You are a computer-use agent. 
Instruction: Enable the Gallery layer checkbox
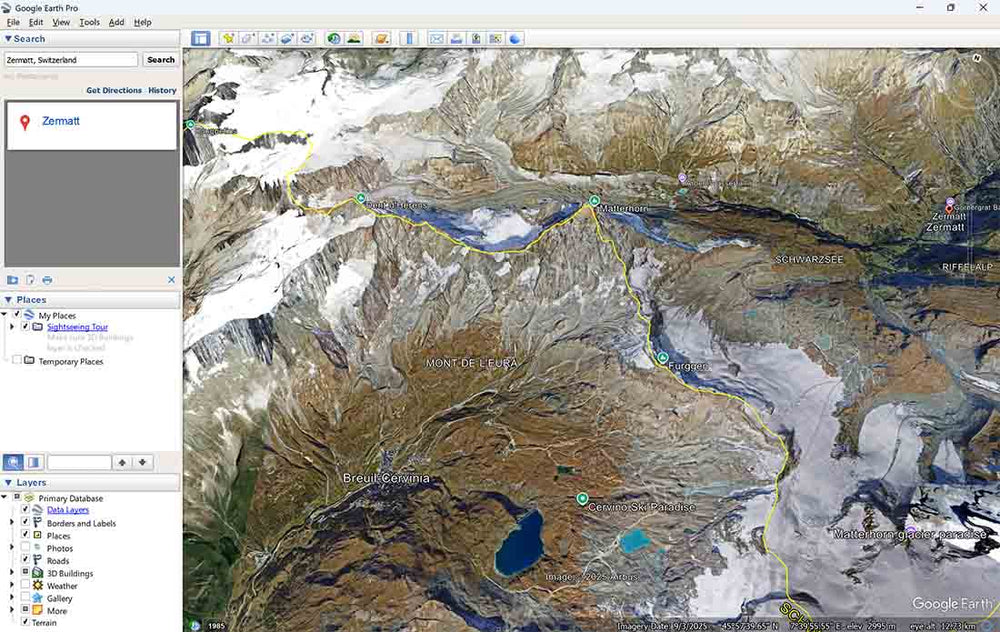pyautogui.click(x=26, y=598)
